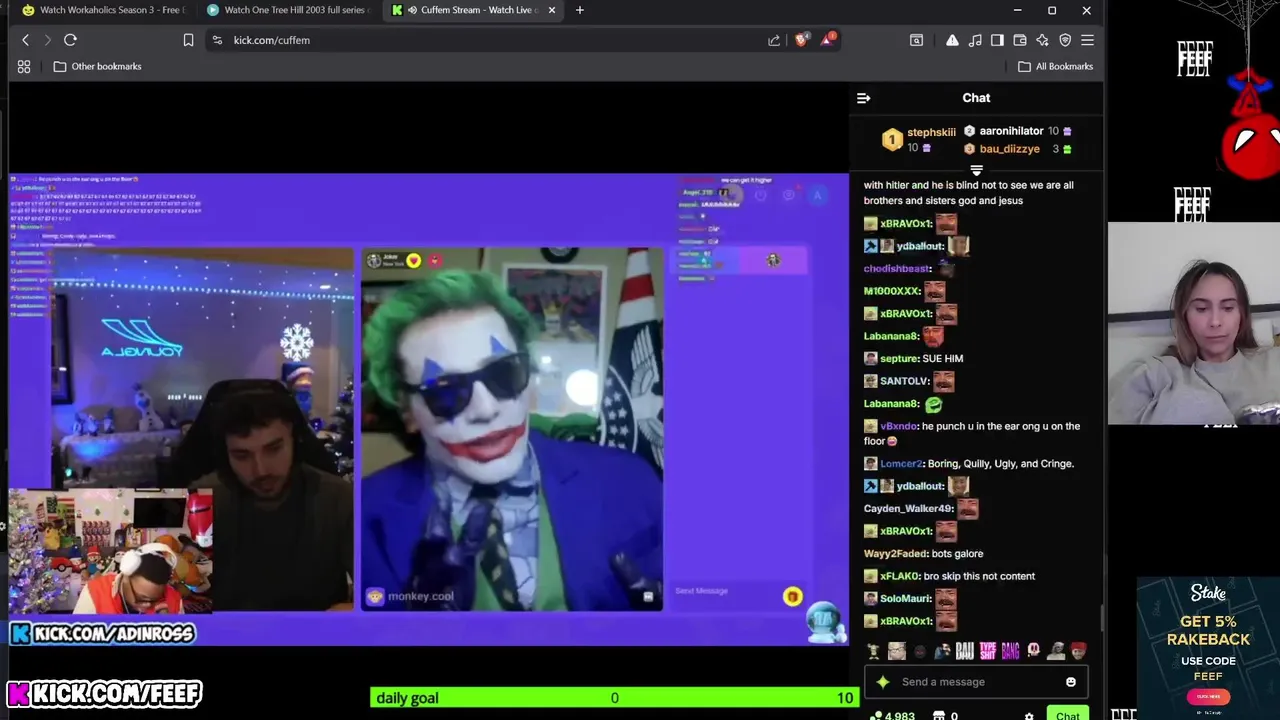
Task: Go back to previous page
Action: (x=26, y=40)
